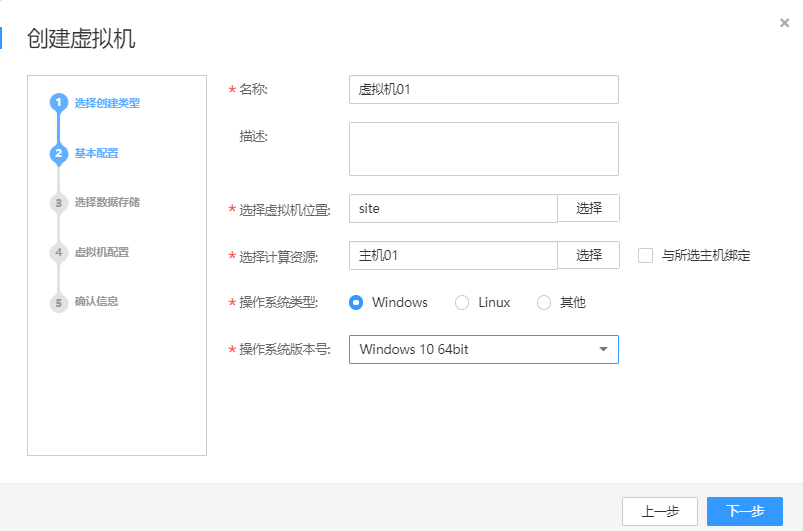The image size is (803, 531).
Task: Click step 1 circle icon 选择创建类型
Action: pyautogui.click(x=59, y=102)
